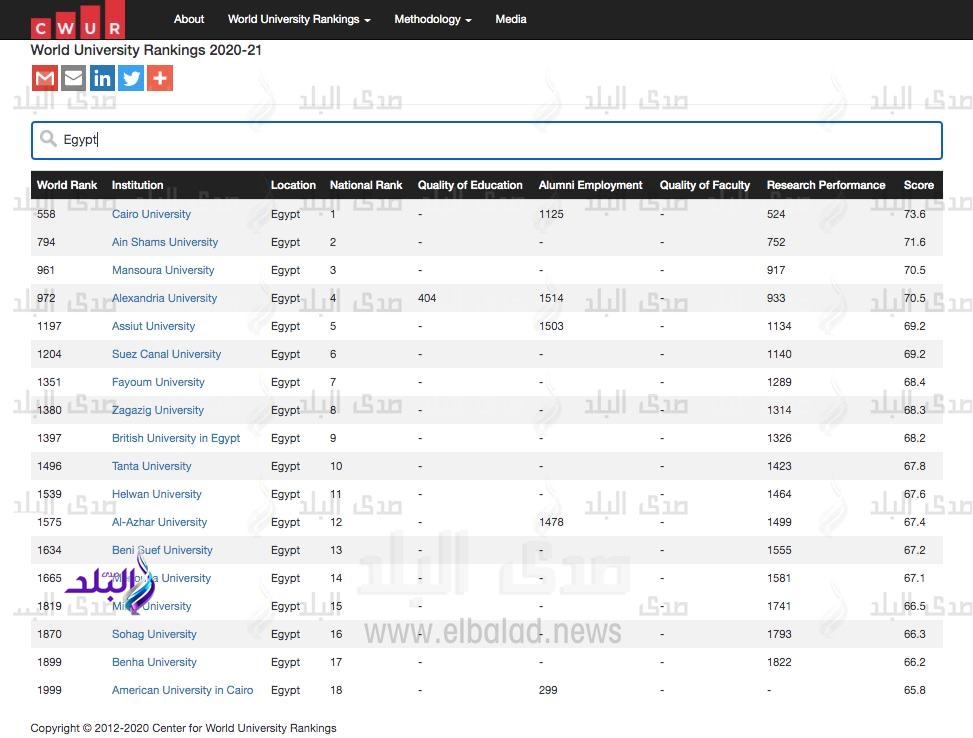
Task: Select Cairo University's world rank 558
Action: (x=46, y=214)
